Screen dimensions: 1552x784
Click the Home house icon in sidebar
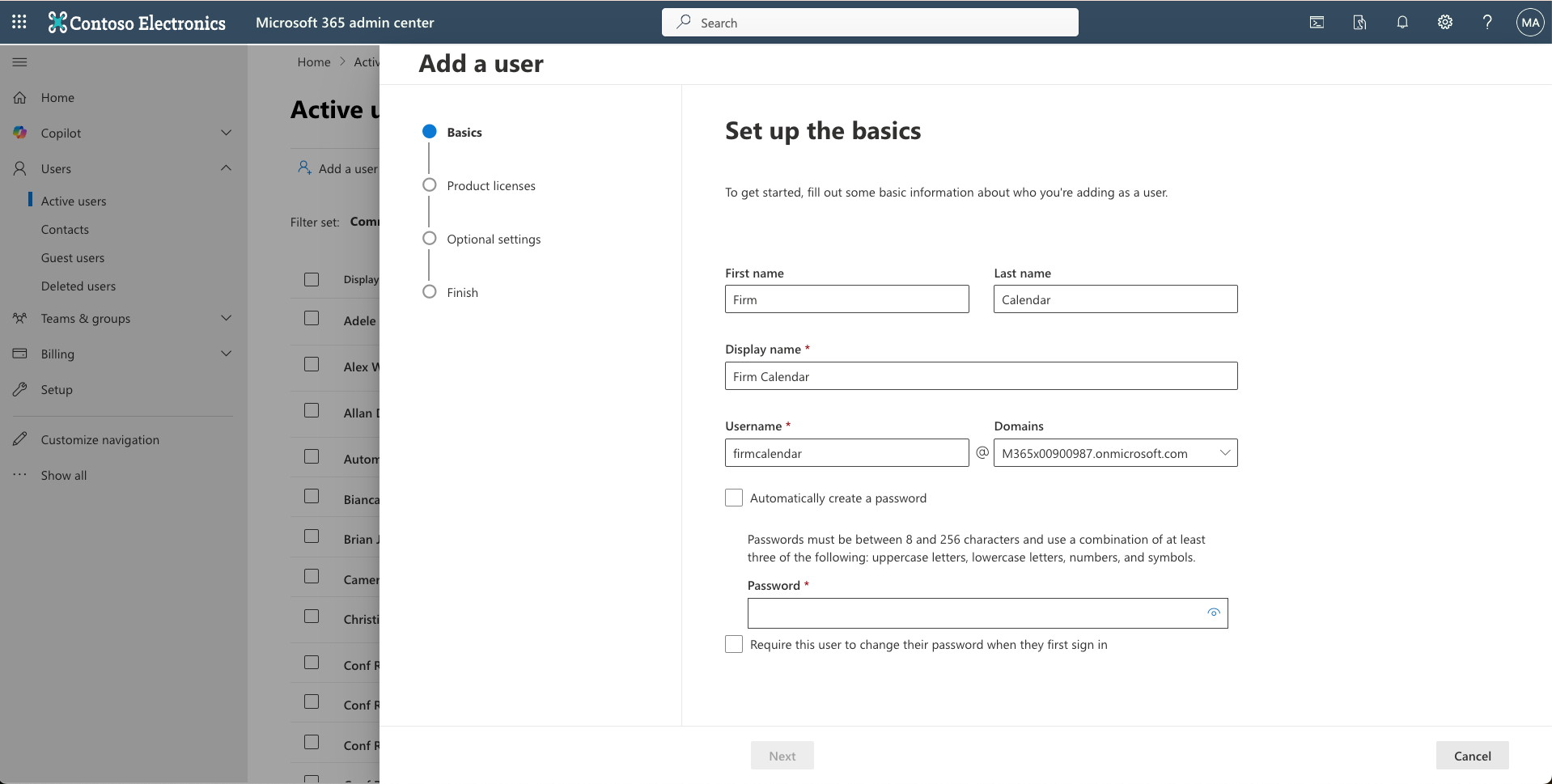pos(20,98)
